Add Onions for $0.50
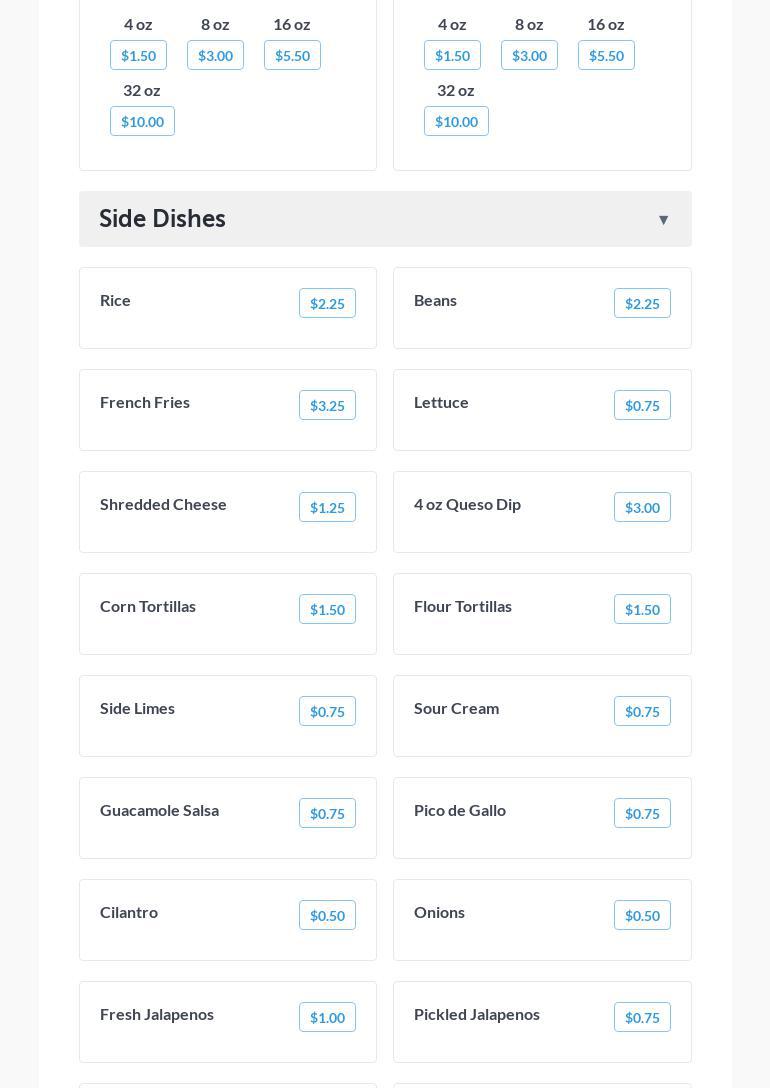The width and height of the screenshot is (770, 1088). coord(641,916)
